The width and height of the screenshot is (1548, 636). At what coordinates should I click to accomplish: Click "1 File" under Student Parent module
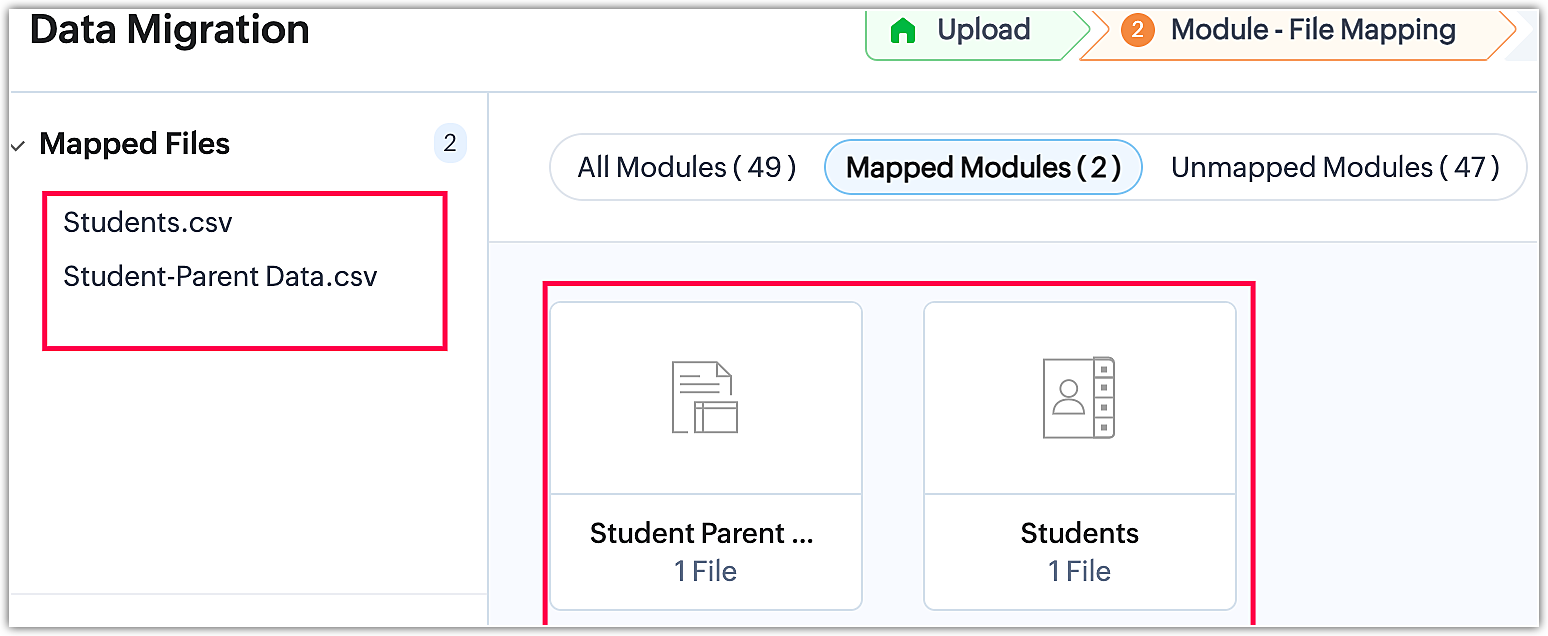pyautogui.click(x=704, y=571)
